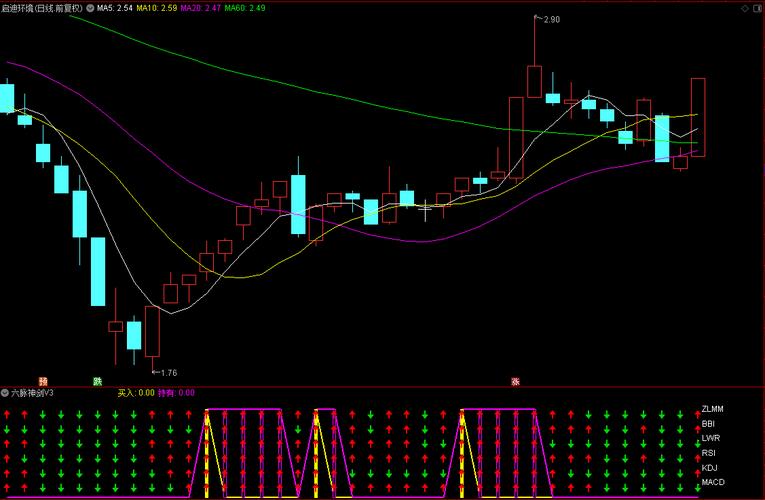Screen dimensions: 765x500
Task: Click the green 跌 marker below the chart
Action: coord(97,381)
